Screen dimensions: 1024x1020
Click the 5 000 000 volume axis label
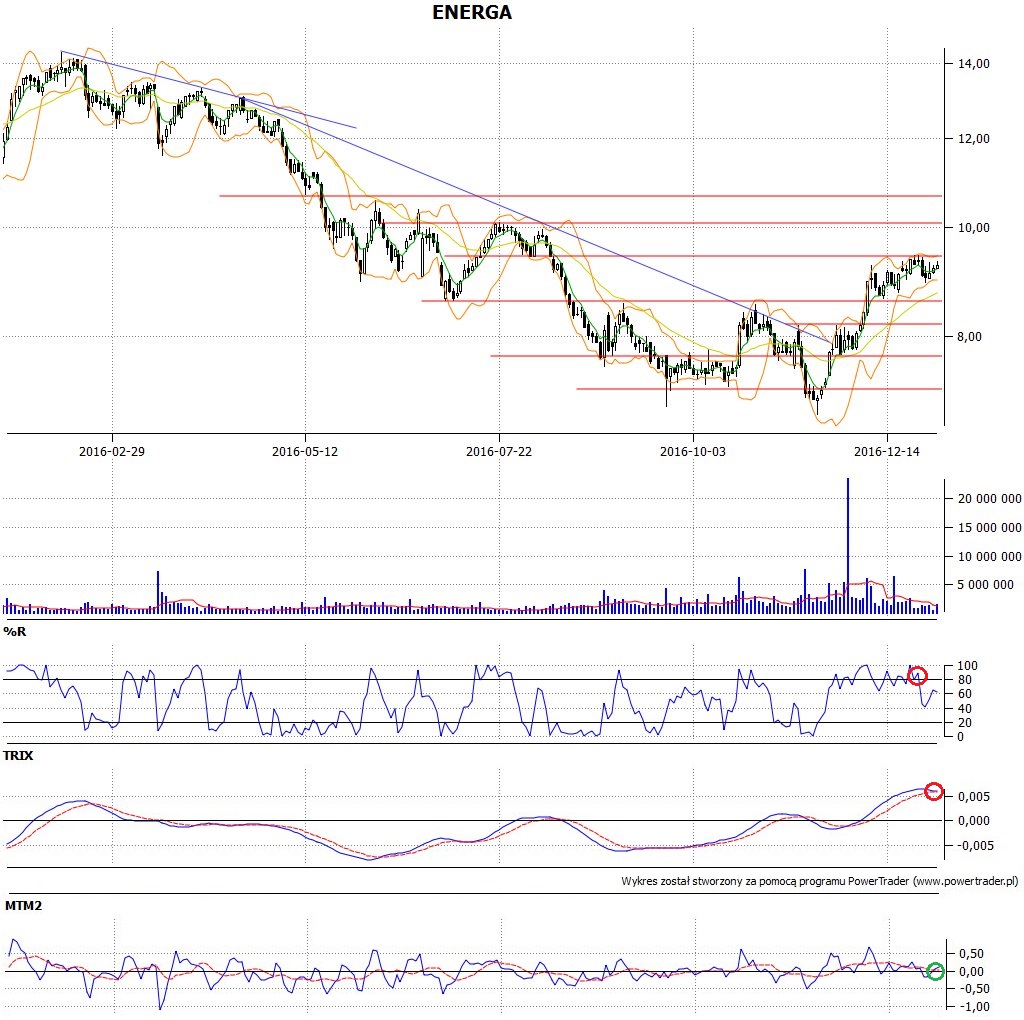985,584
